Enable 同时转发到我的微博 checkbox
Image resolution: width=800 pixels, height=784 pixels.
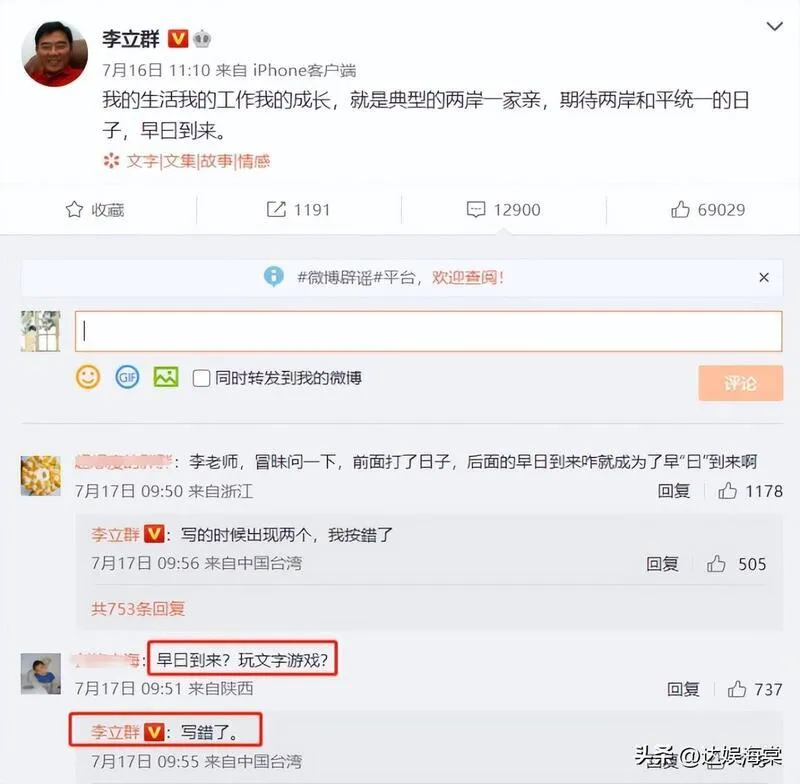tap(201, 378)
